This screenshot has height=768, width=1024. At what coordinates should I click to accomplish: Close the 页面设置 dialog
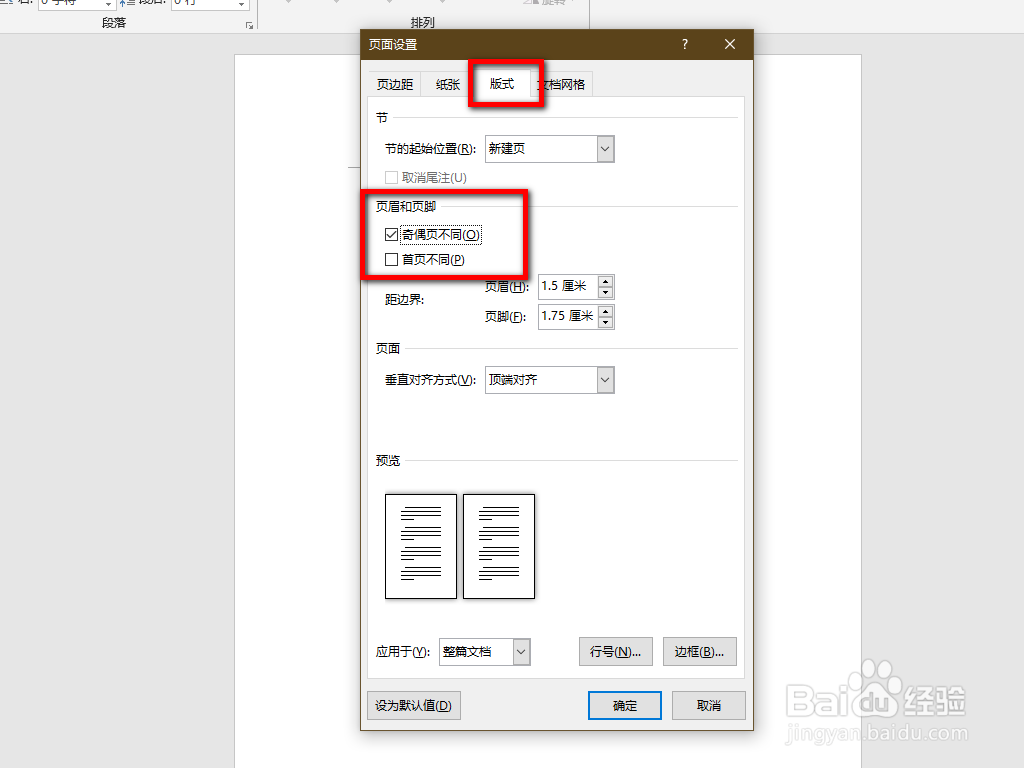point(730,44)
